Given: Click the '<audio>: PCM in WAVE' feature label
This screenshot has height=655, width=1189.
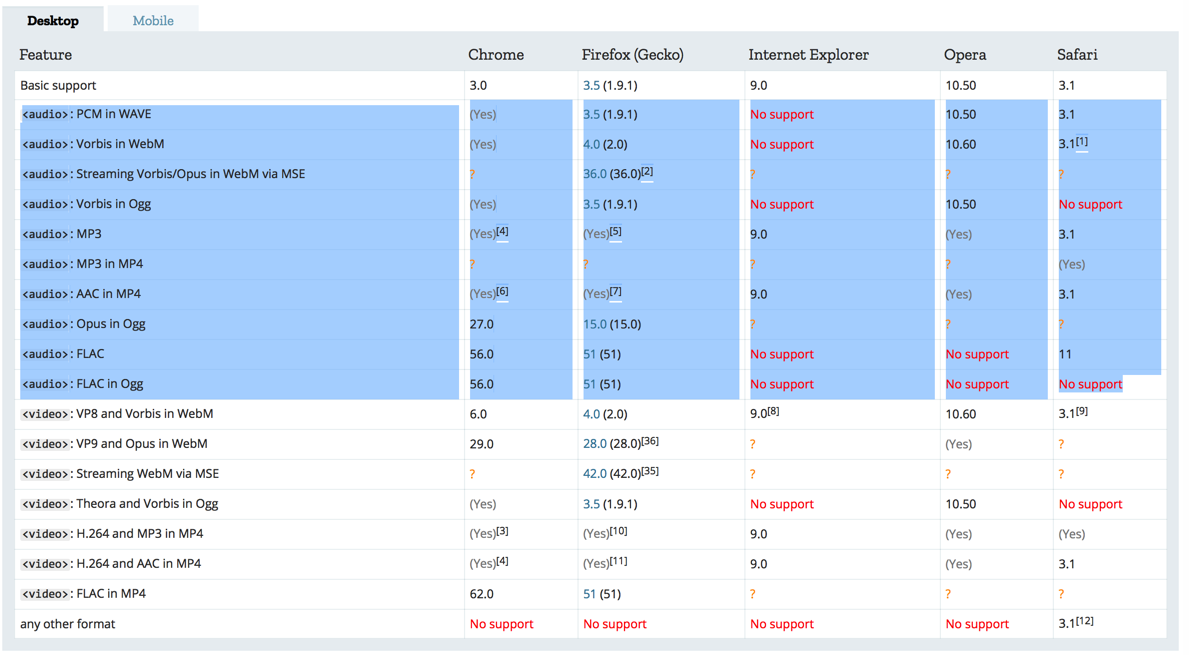Looking at the screenshot, I should [86, 114].
